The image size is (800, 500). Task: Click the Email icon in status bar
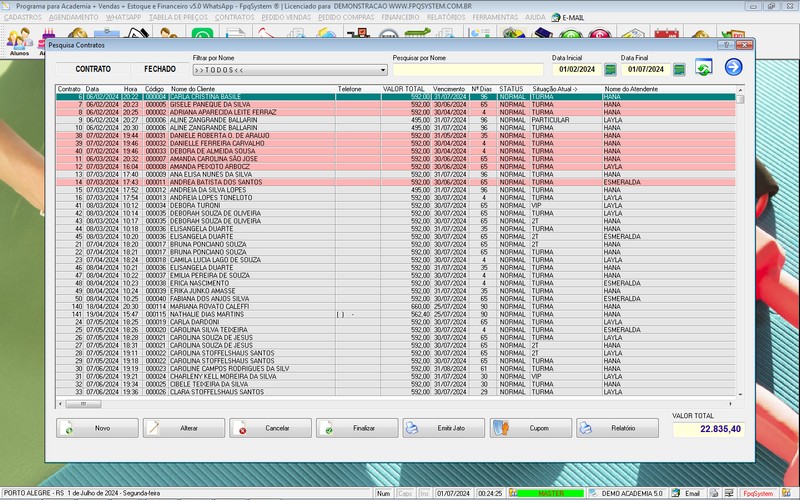click(676, 493)
